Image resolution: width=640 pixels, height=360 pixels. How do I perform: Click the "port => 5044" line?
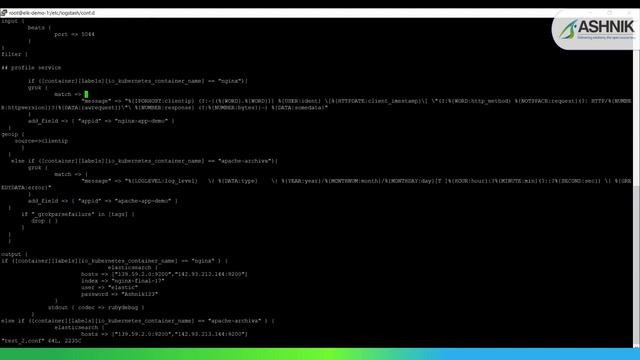[x=74, y=35]
